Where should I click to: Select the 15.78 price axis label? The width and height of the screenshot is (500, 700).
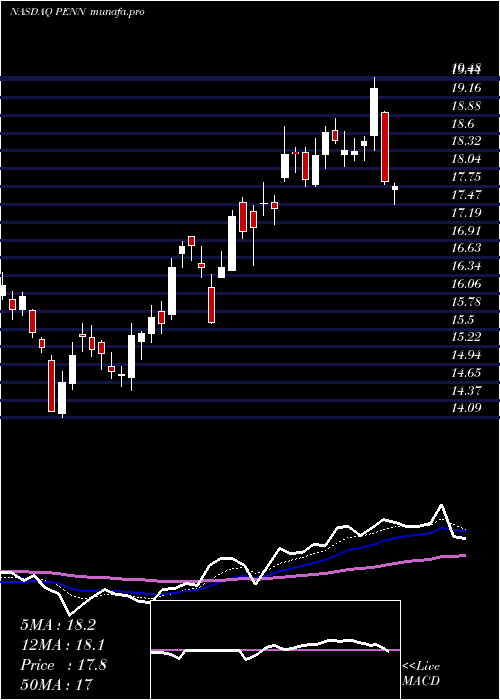point(466,302)
